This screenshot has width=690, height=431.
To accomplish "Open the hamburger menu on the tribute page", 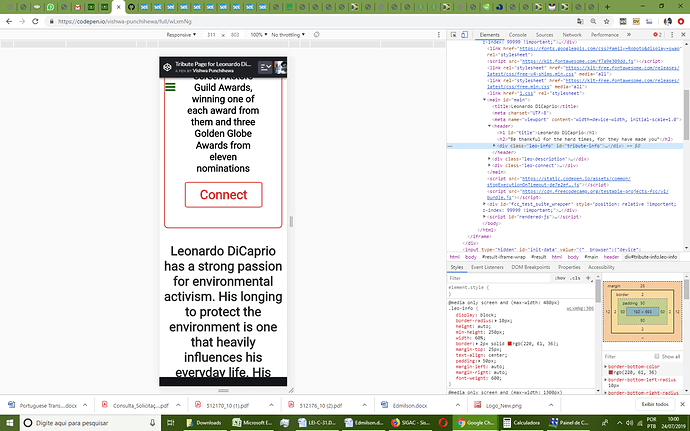I will point(170,87).
